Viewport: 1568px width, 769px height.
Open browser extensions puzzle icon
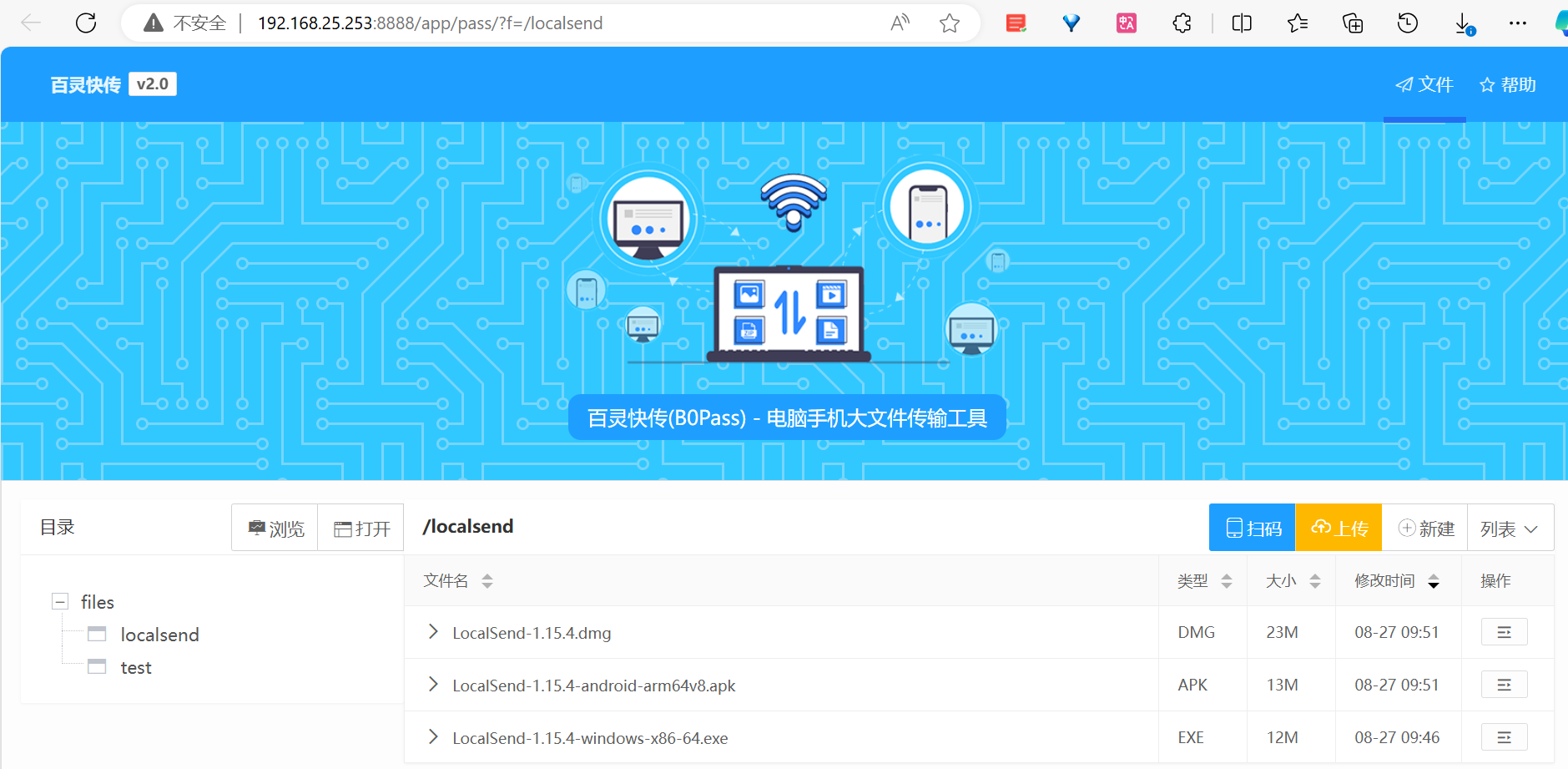1182,23
